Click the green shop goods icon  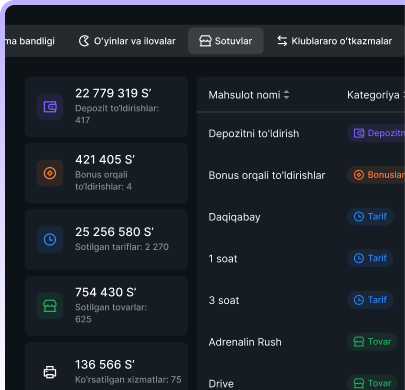point(50,306)
